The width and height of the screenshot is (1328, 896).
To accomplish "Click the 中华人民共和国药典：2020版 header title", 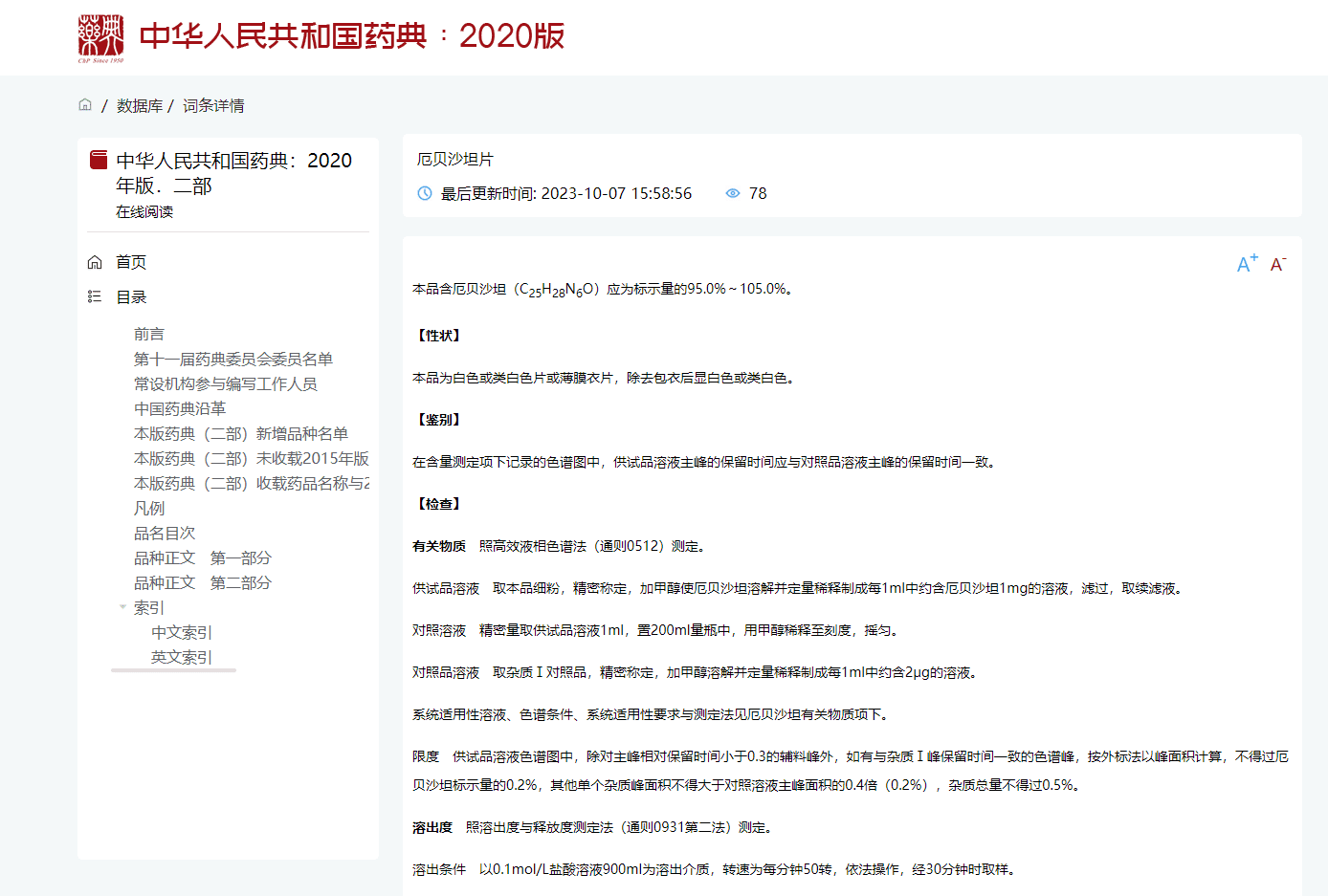I will pyautogui.click(x=352, y=36).
